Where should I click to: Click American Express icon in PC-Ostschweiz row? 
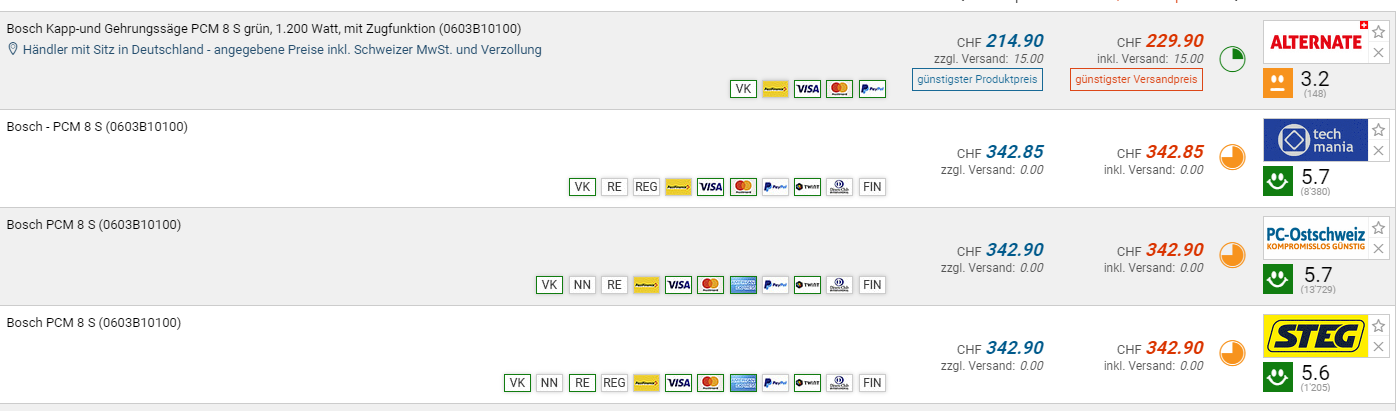(x=743, y=285)
